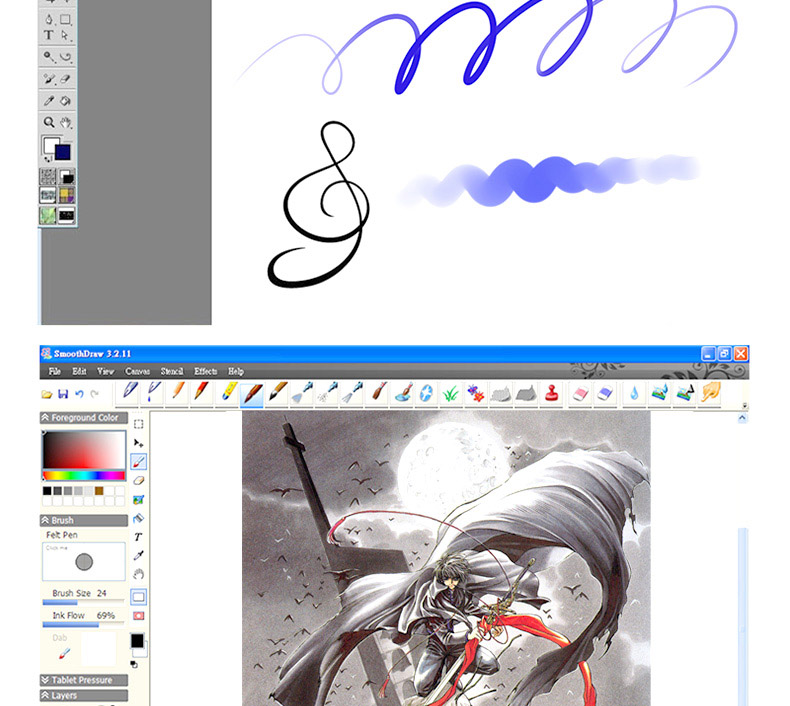Select the yellow highlighter marker brush

tap(229, 392)
